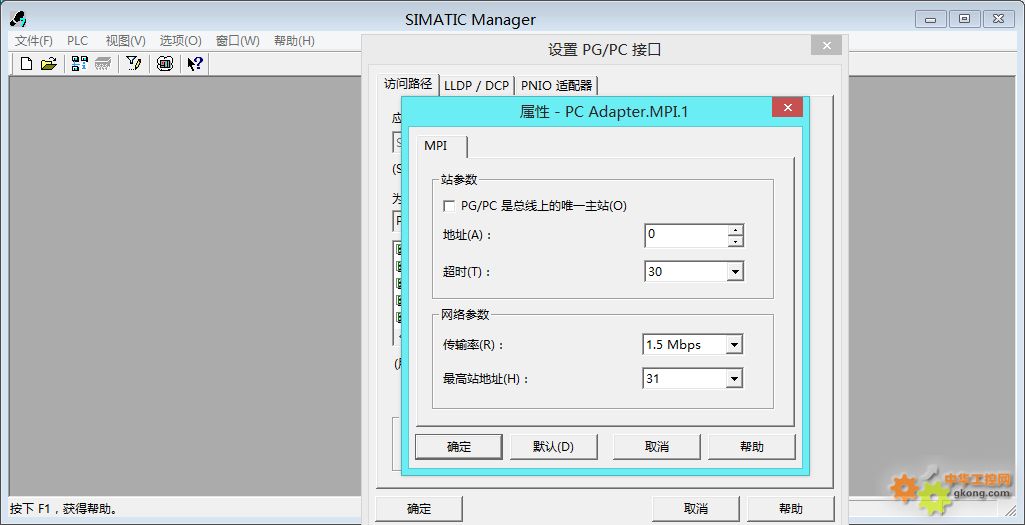Click 帮助 in the 设置 PG/PC 接口 dialog

[x=791, y=509]
